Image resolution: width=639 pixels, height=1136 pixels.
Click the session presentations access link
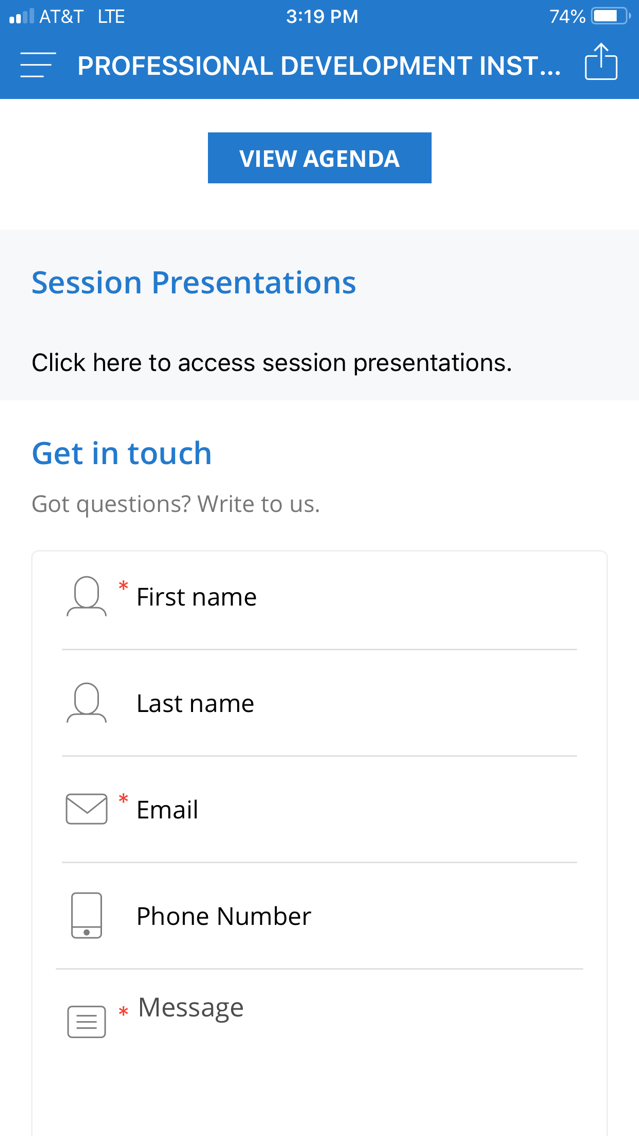point(272,362)
